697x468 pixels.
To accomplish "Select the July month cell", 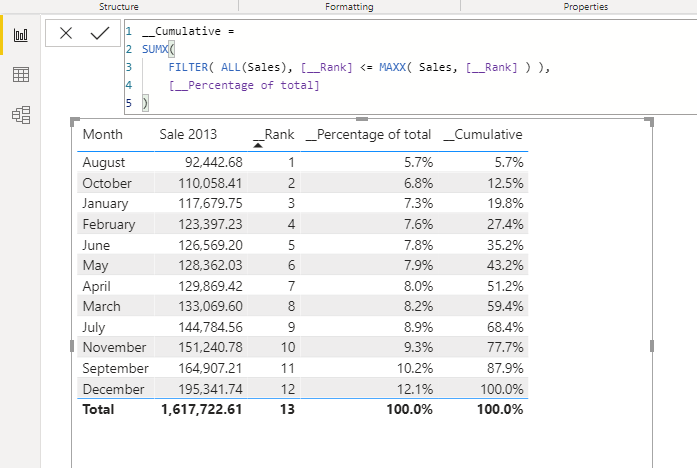I will coord(94,327).
